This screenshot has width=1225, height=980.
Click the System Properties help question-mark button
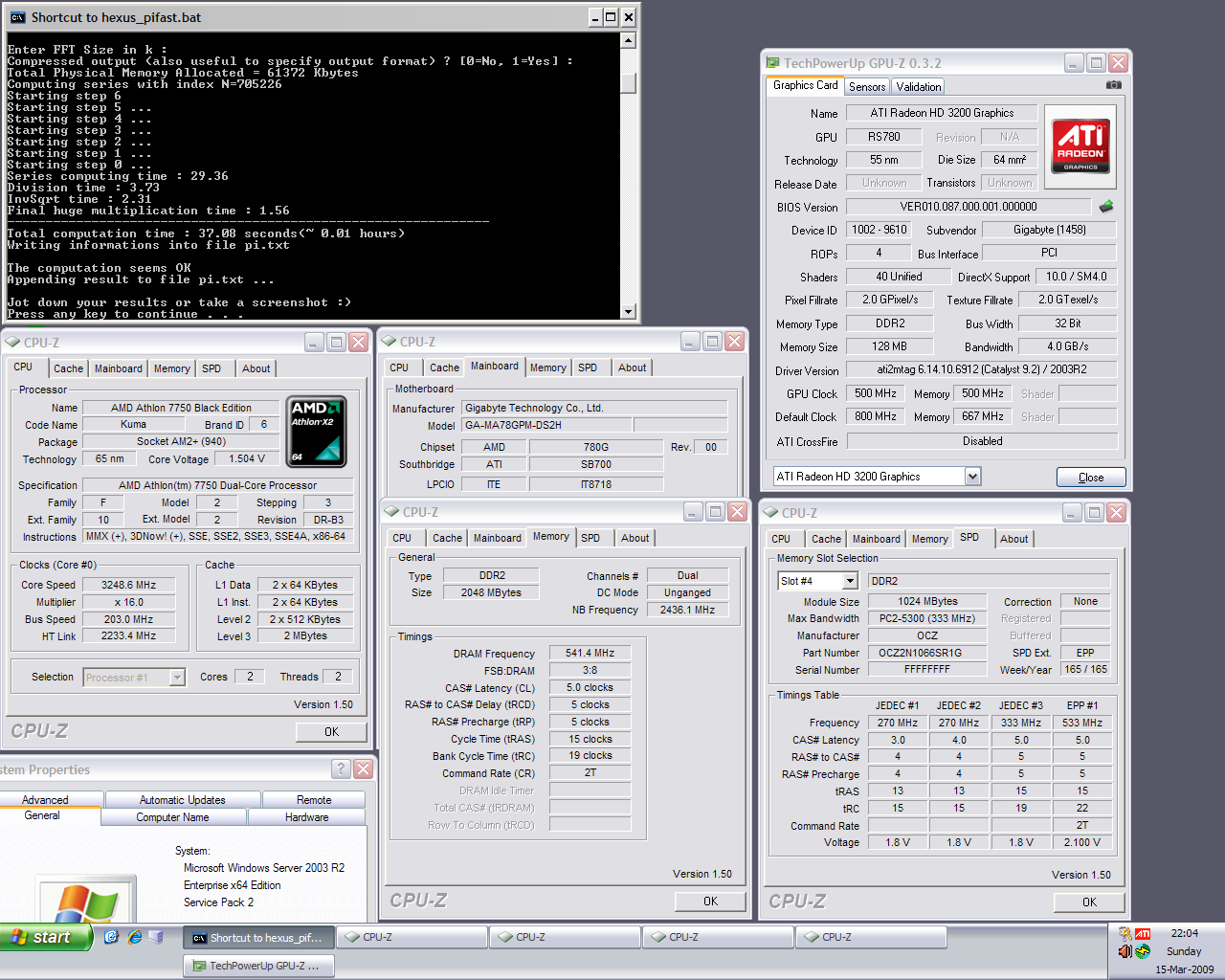pyautogui.click(x=341, y=769)
